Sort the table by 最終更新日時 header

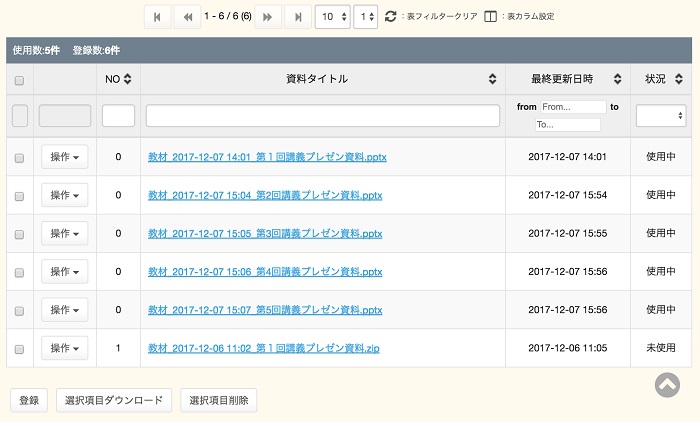566,79
